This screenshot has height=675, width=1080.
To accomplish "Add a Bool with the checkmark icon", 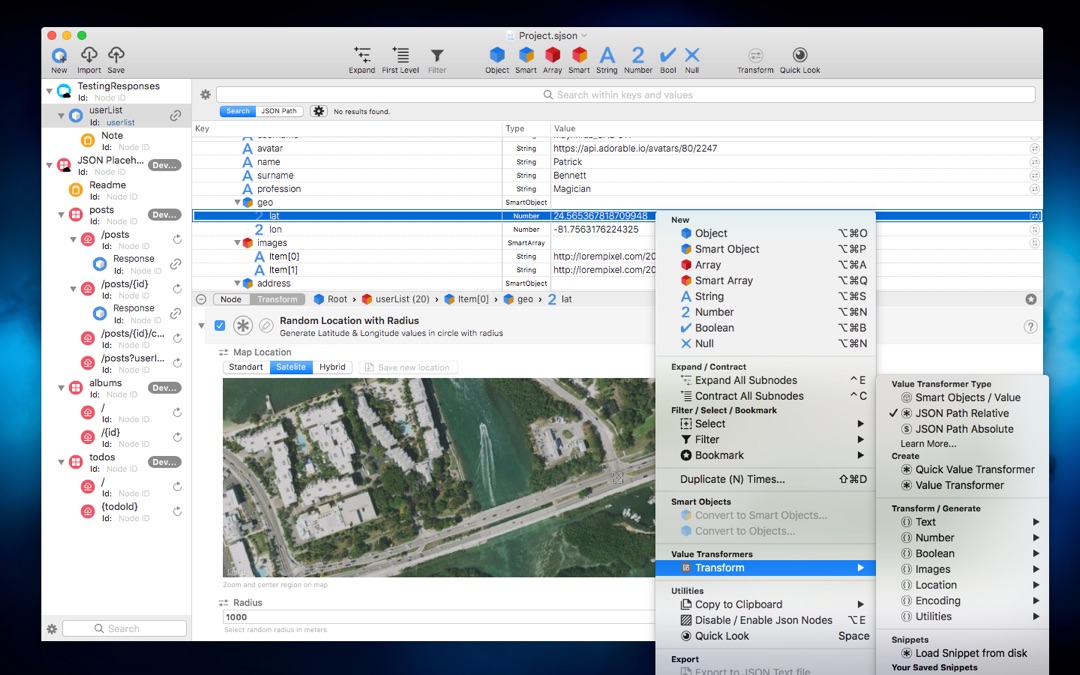I will 667,54.
